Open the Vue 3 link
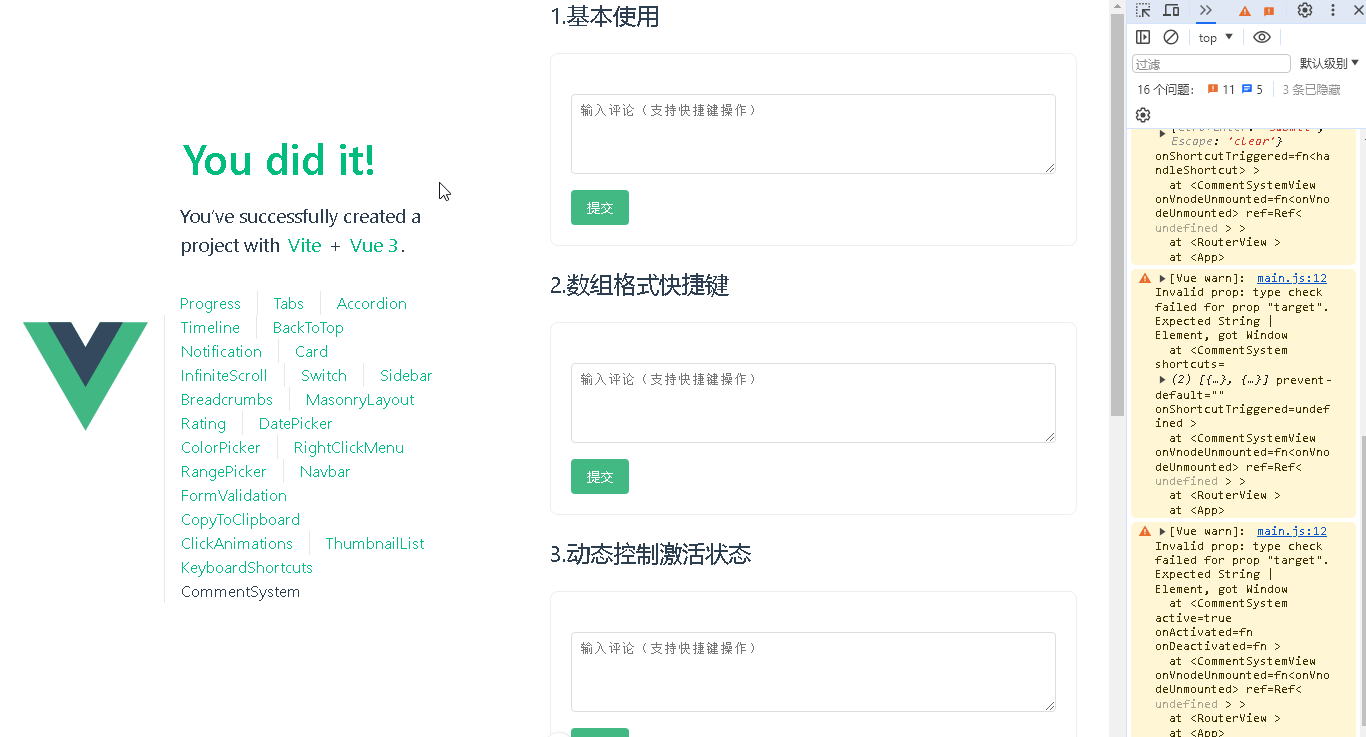 374,246
